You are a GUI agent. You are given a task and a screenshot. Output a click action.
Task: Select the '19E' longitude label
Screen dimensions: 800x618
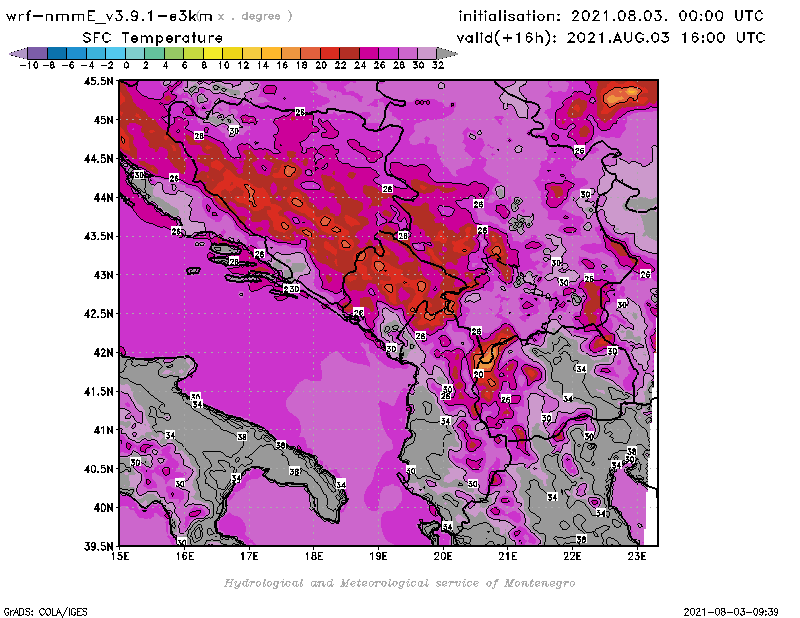[x=379, y=556]
